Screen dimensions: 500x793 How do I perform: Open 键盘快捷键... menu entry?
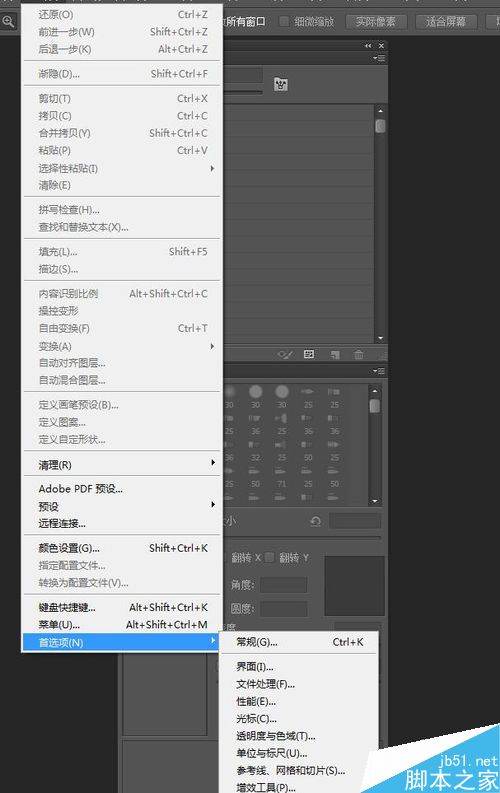coord(122,607)
